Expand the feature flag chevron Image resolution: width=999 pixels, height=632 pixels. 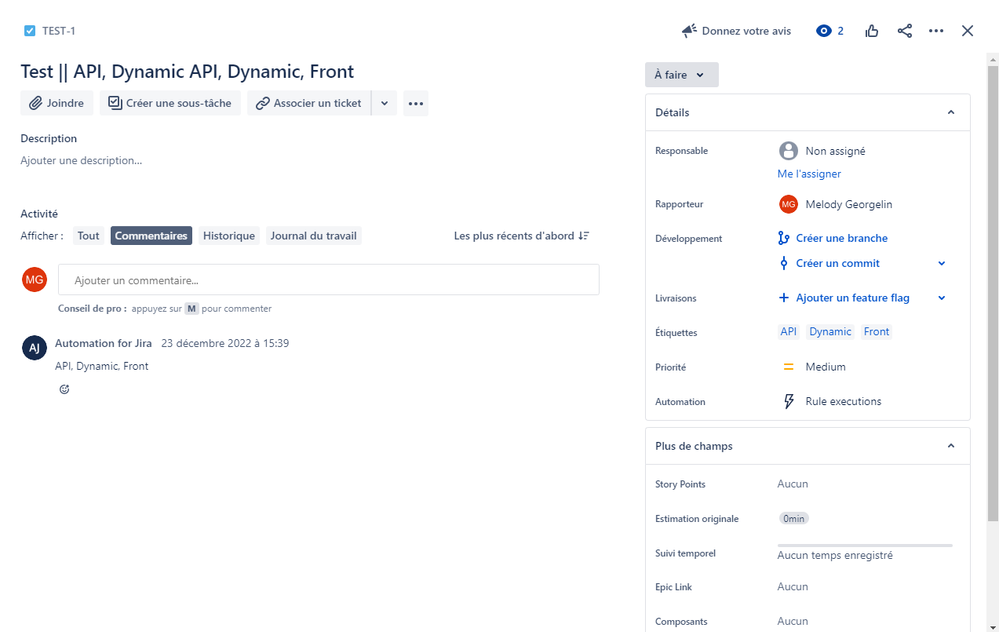942,298
